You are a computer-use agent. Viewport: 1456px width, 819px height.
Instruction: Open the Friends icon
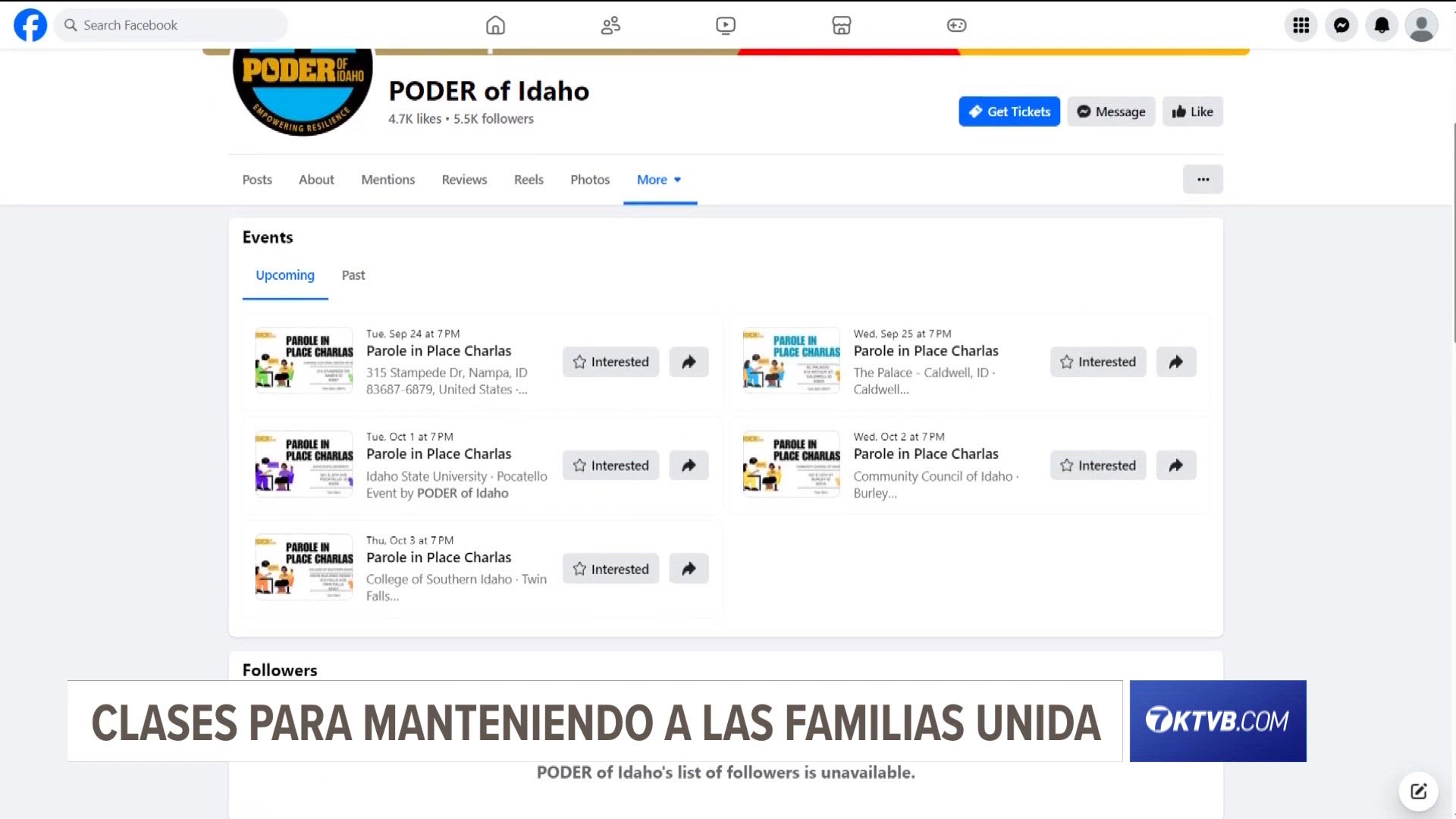[610, 25]
